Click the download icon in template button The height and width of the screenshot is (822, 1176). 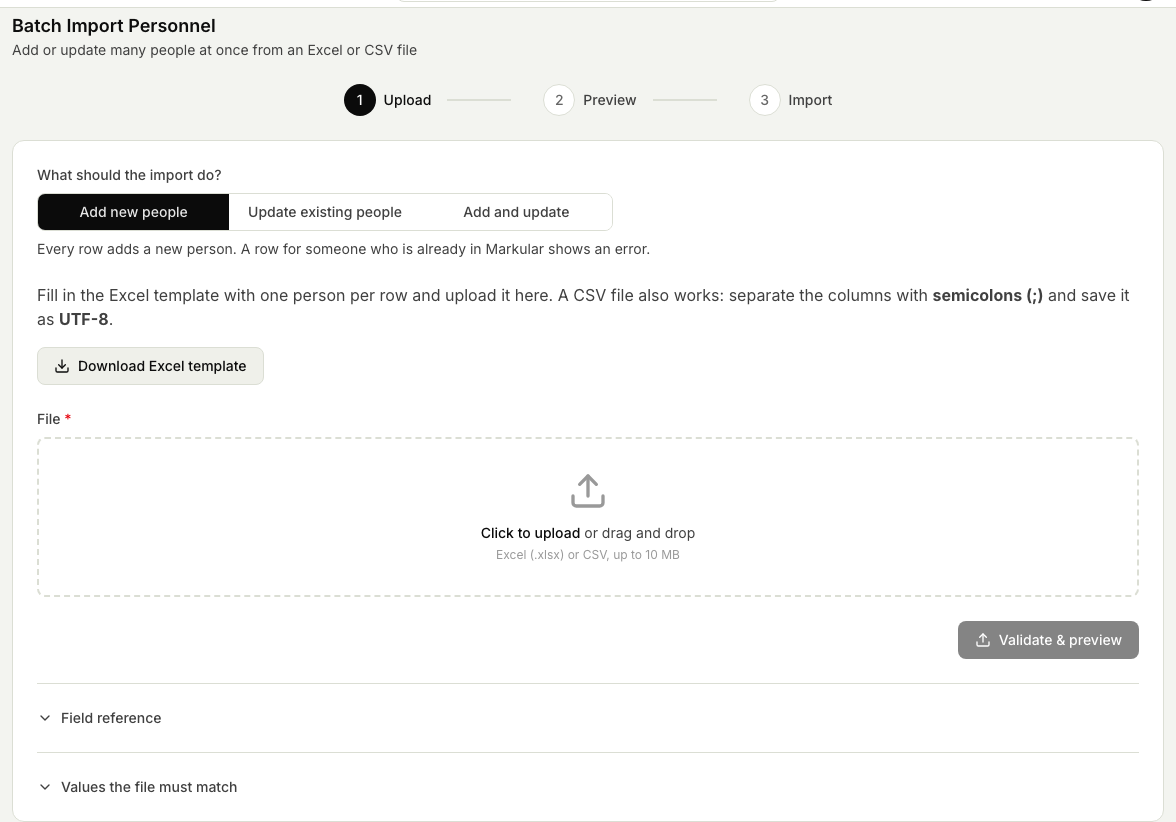click(x=62, y=366)
